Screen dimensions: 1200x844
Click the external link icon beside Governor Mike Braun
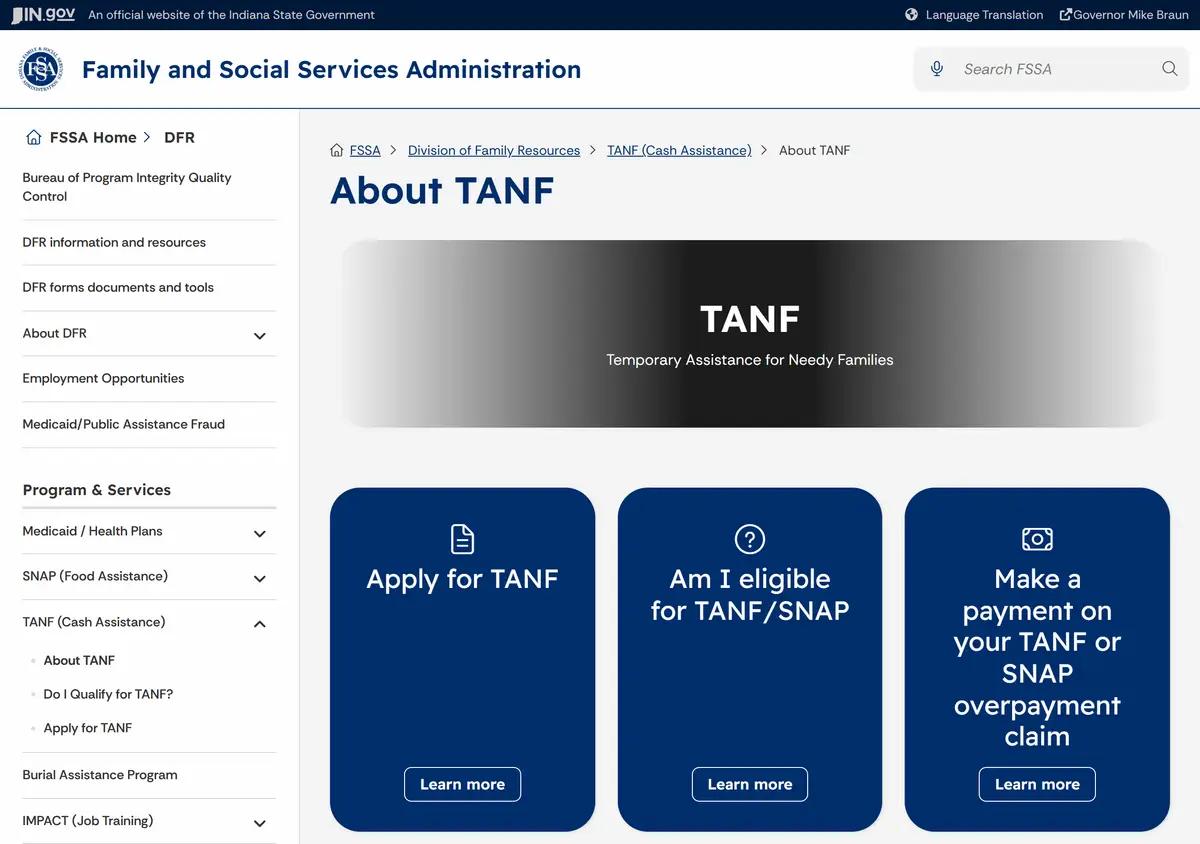(x=1066, y=15)
